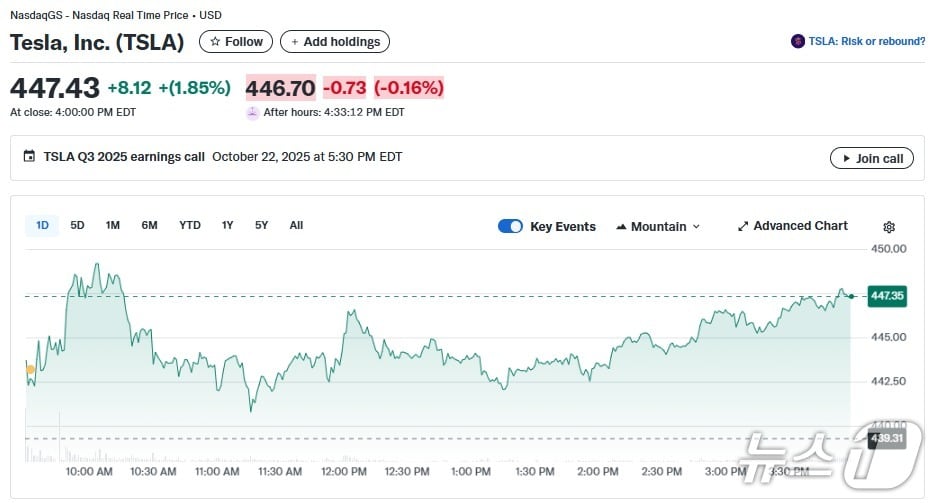Click the after-hours moon icon
This screenshot has width=936, height=503.
click(x=252, y=112)
